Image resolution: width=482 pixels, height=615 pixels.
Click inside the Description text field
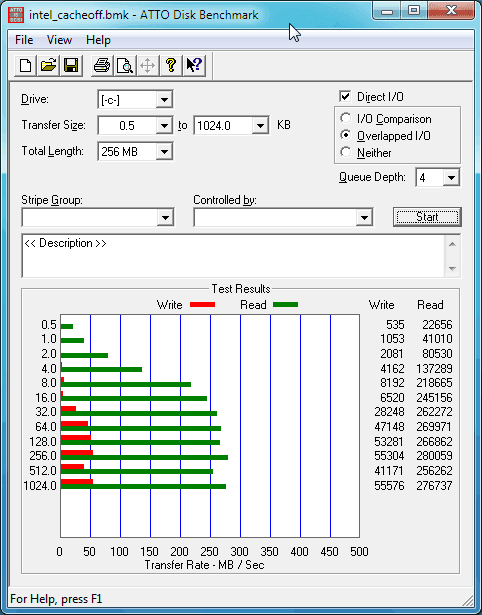233,256
